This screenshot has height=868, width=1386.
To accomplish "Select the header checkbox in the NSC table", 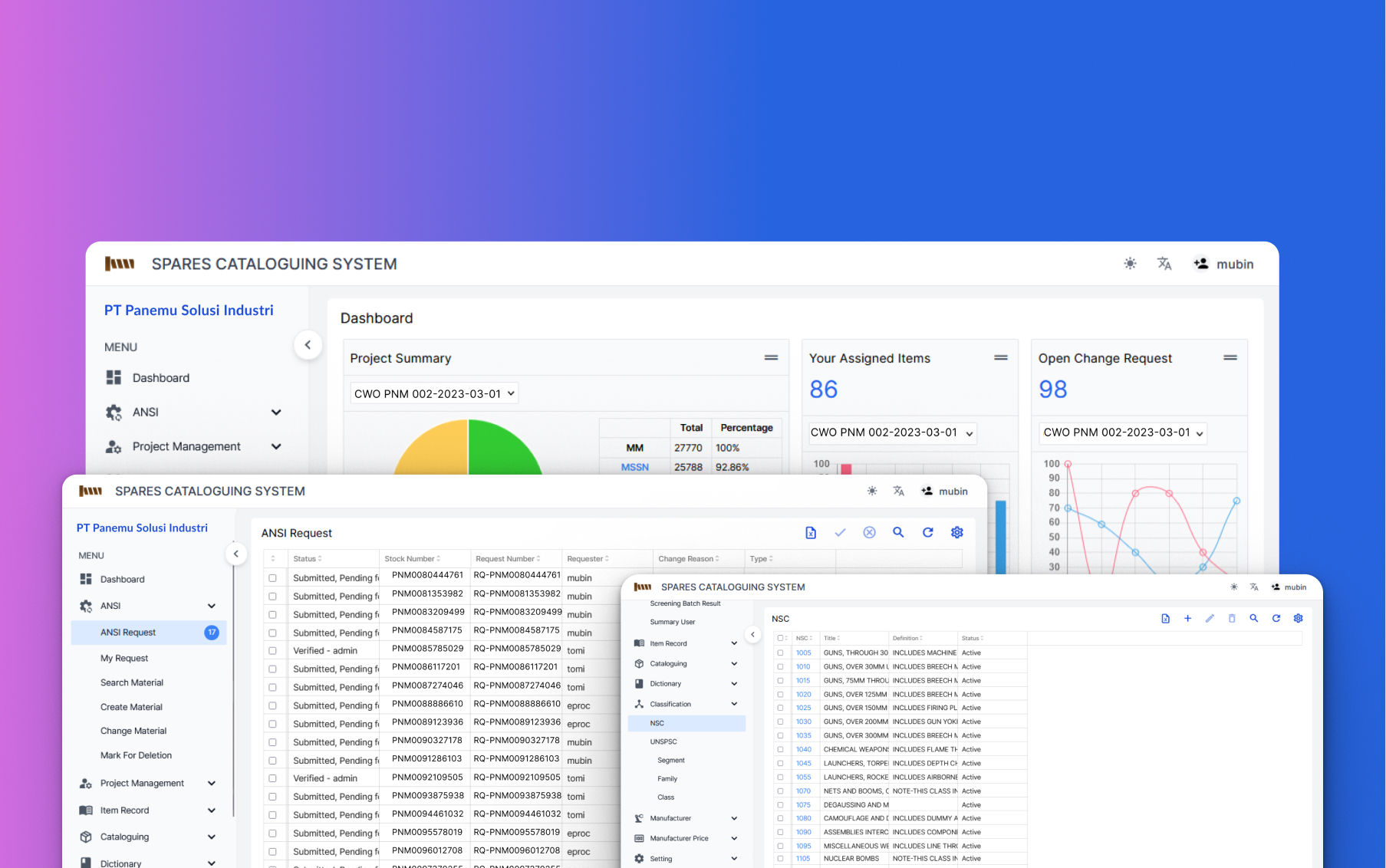I will [x=780, y=637].
